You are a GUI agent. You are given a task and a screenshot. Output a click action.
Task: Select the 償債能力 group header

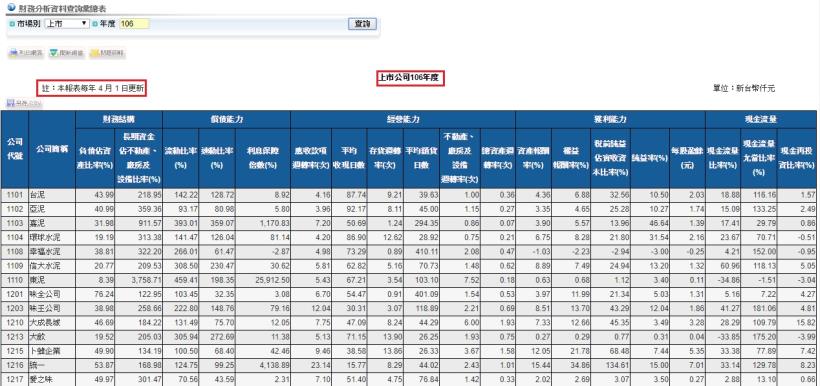point(226,119)
